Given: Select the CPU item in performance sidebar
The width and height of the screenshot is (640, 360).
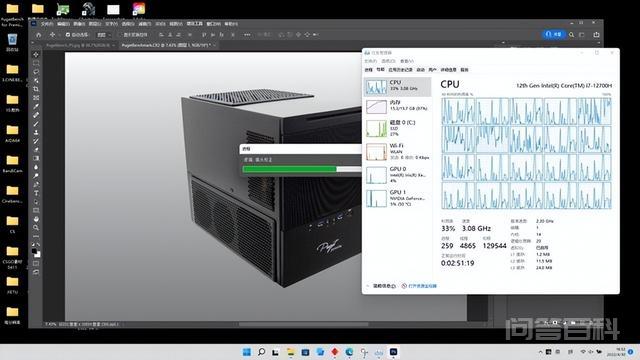Looking at the screenshot, I should pyautogui.click(x=398, y=87).
